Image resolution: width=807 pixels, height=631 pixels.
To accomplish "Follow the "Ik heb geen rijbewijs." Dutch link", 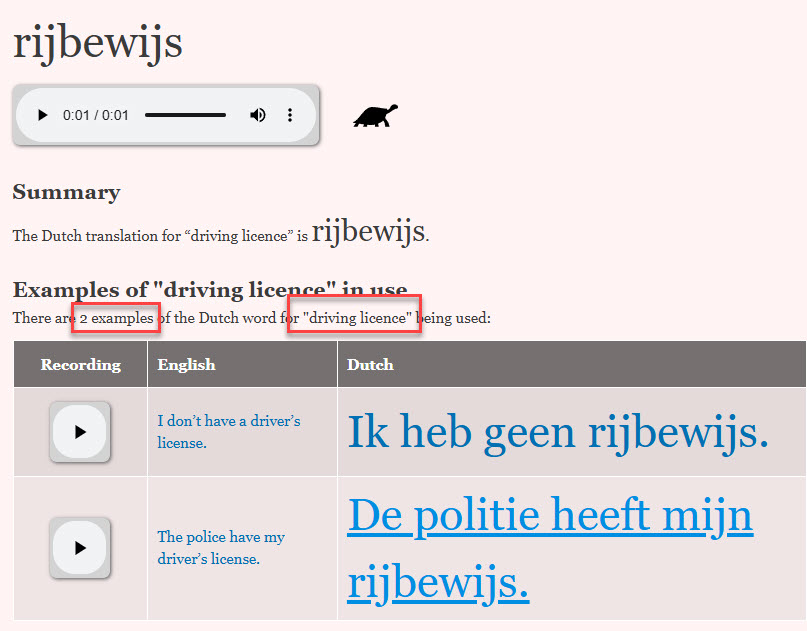I will pyautogui.click(x=558, y=432).
